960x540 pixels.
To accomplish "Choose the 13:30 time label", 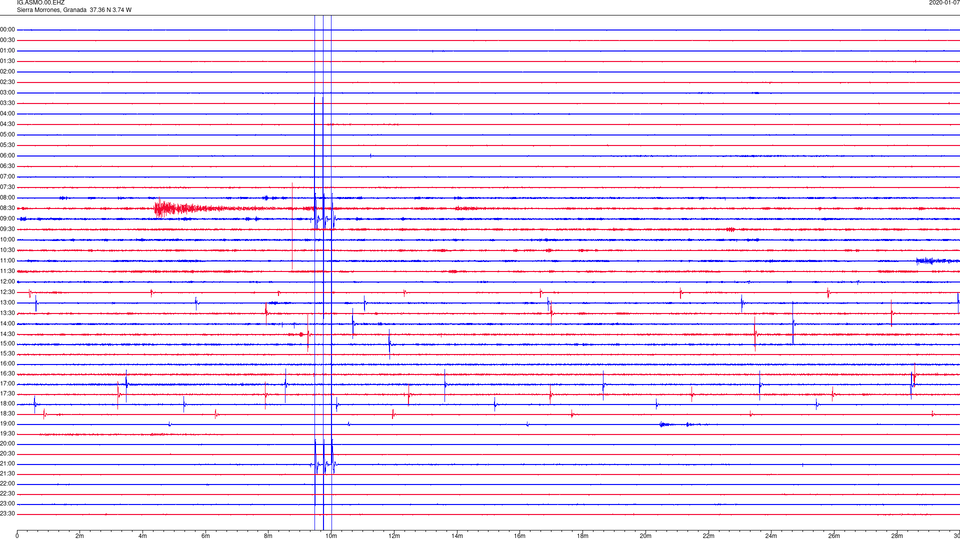I will (x=7, y=313).
